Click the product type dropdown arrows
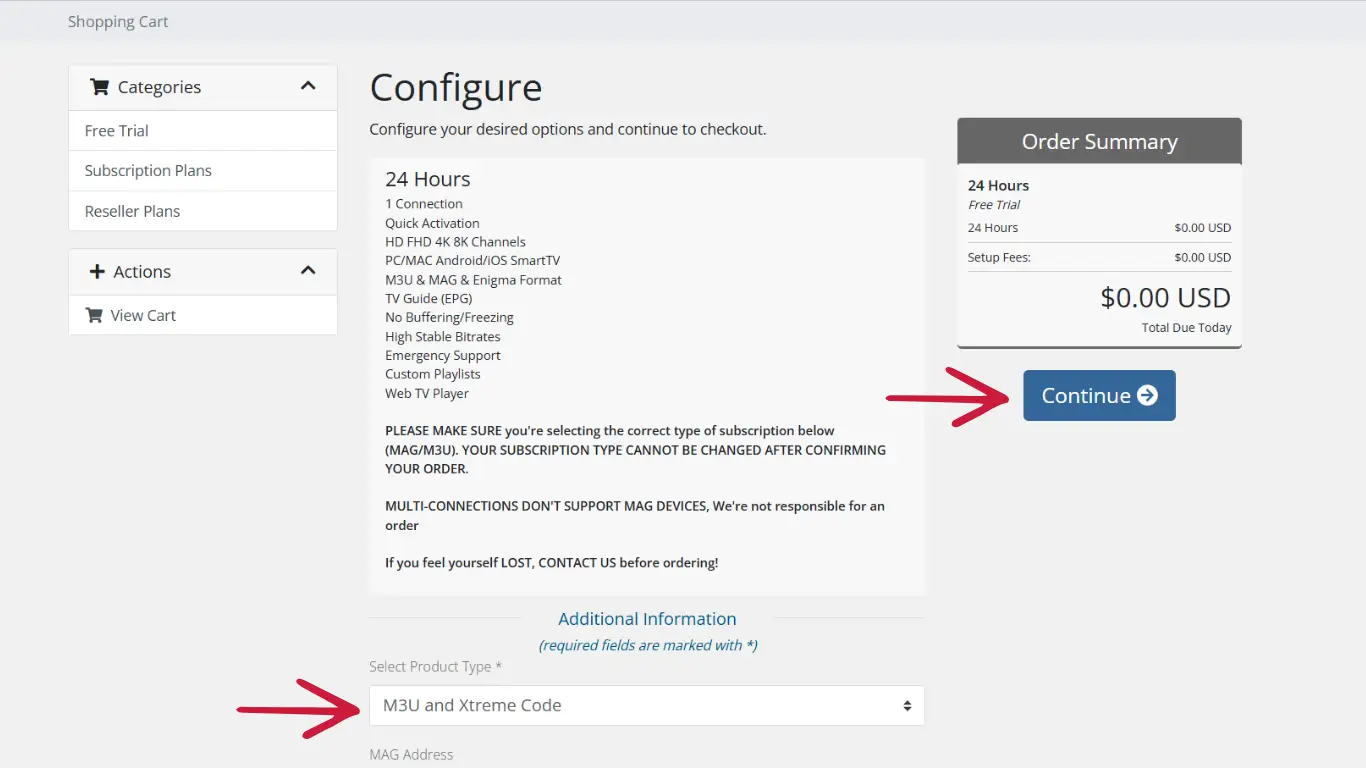Image resolution: width=1366 pixels, height=768 pixels. [907, 705]
